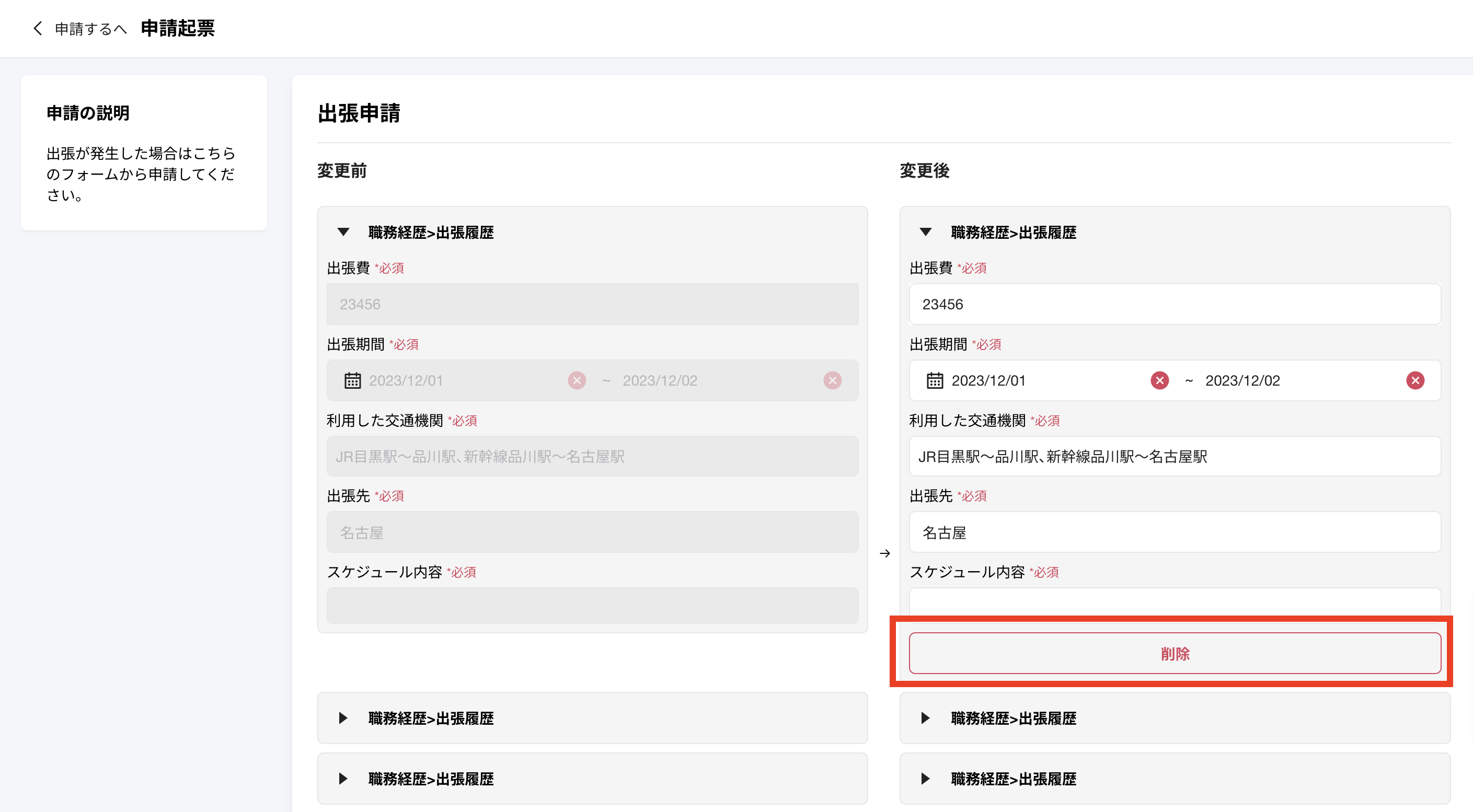Collapse the open 変更後 職務経歴>出張履歴 section
This screenshot has height=812, width=1473.
925,232
